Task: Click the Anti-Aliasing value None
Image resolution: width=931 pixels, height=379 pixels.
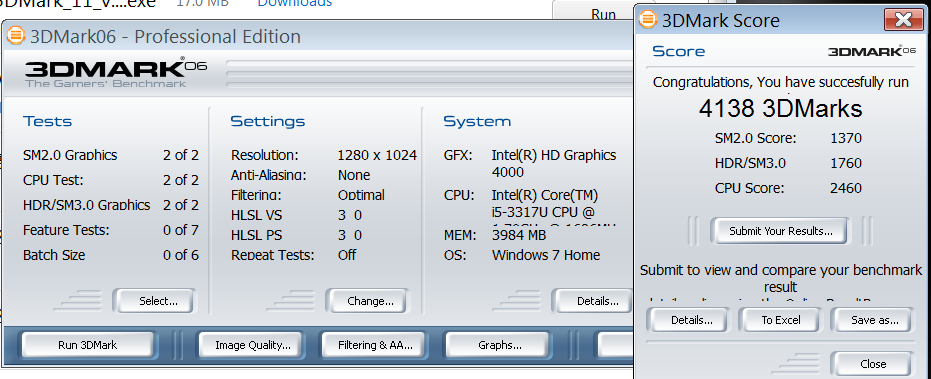Action: tap(353, 175)
